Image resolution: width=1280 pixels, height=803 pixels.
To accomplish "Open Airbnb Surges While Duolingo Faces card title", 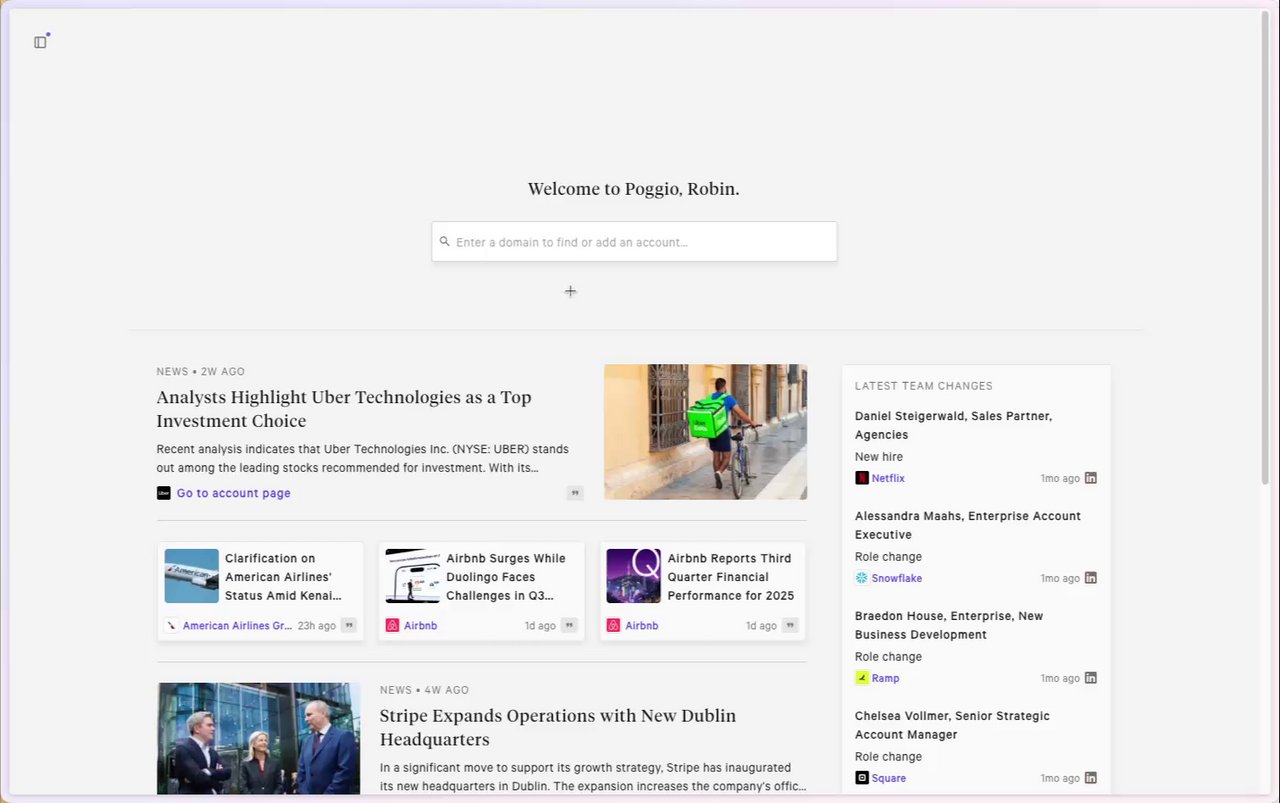I will point(506,577).
